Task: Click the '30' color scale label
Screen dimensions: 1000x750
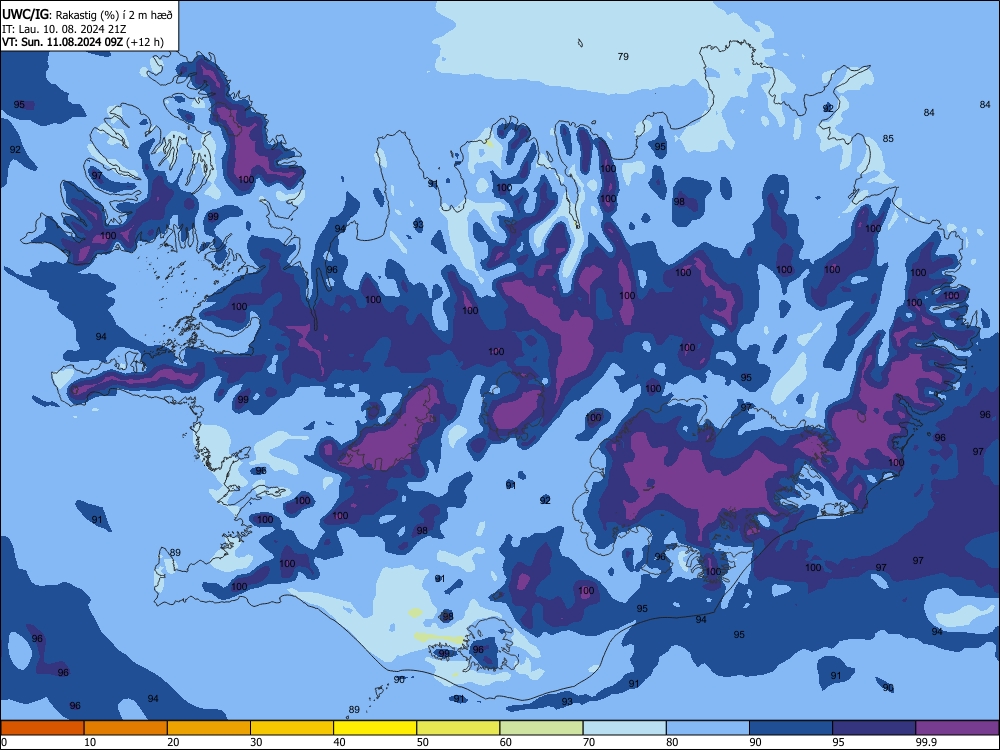Action: click(x=256, y=742)
